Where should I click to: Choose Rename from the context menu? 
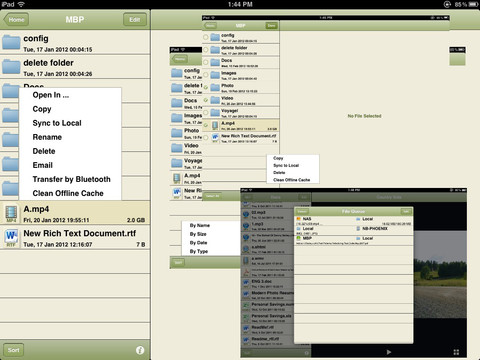pos(47,137)
